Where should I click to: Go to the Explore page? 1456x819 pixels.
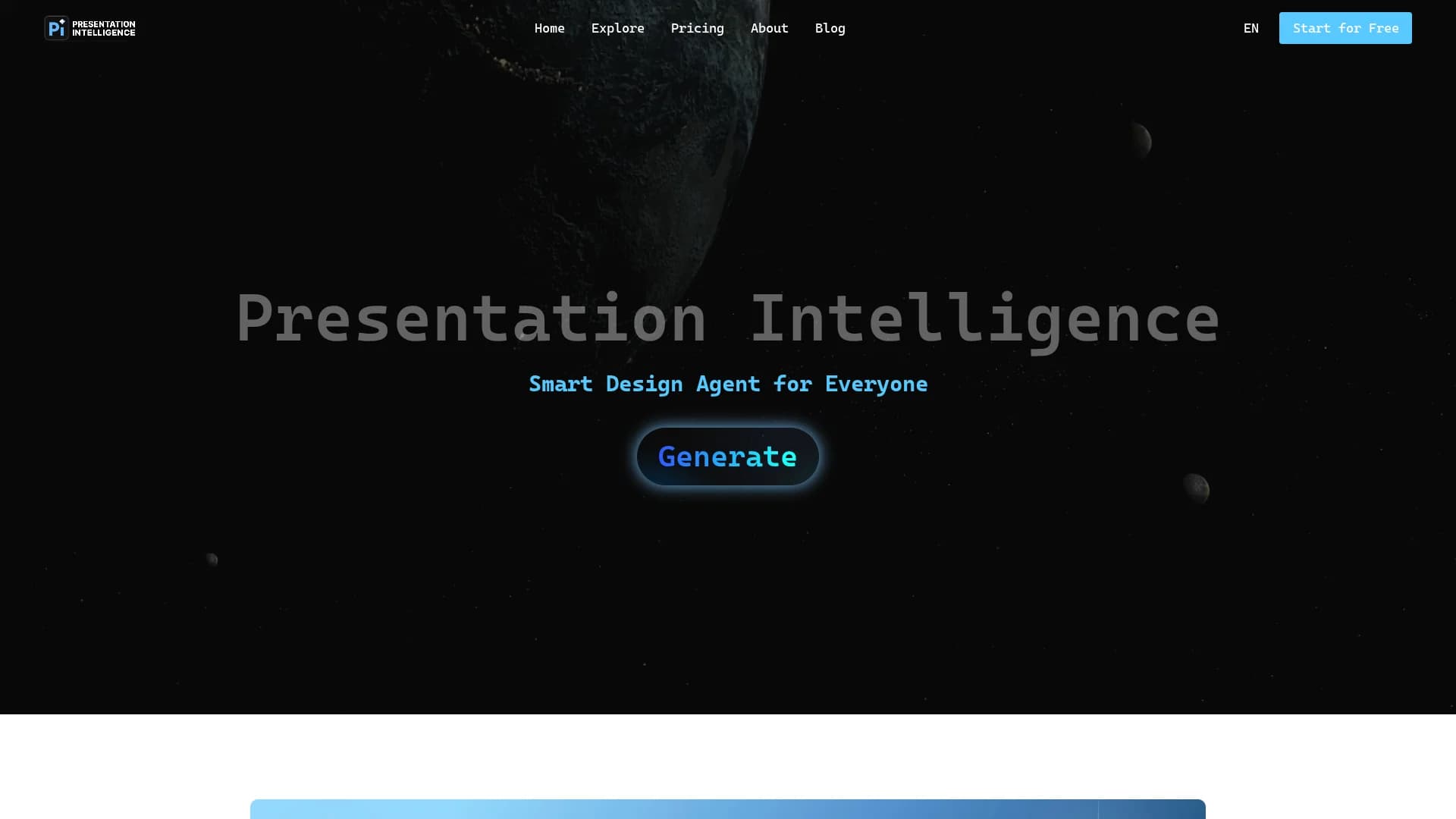(617, 28)
